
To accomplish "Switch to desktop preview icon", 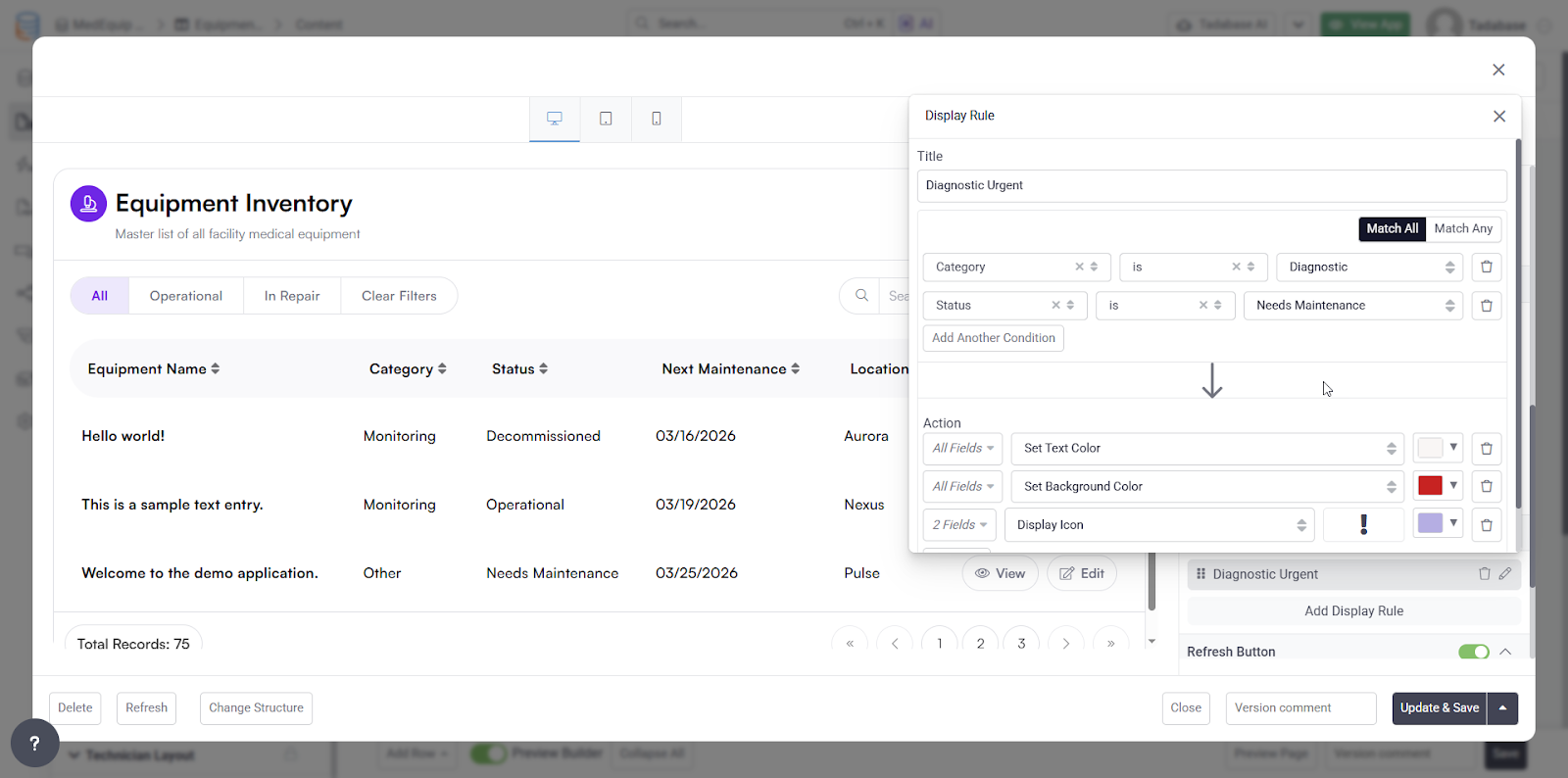I will [555, 119].
